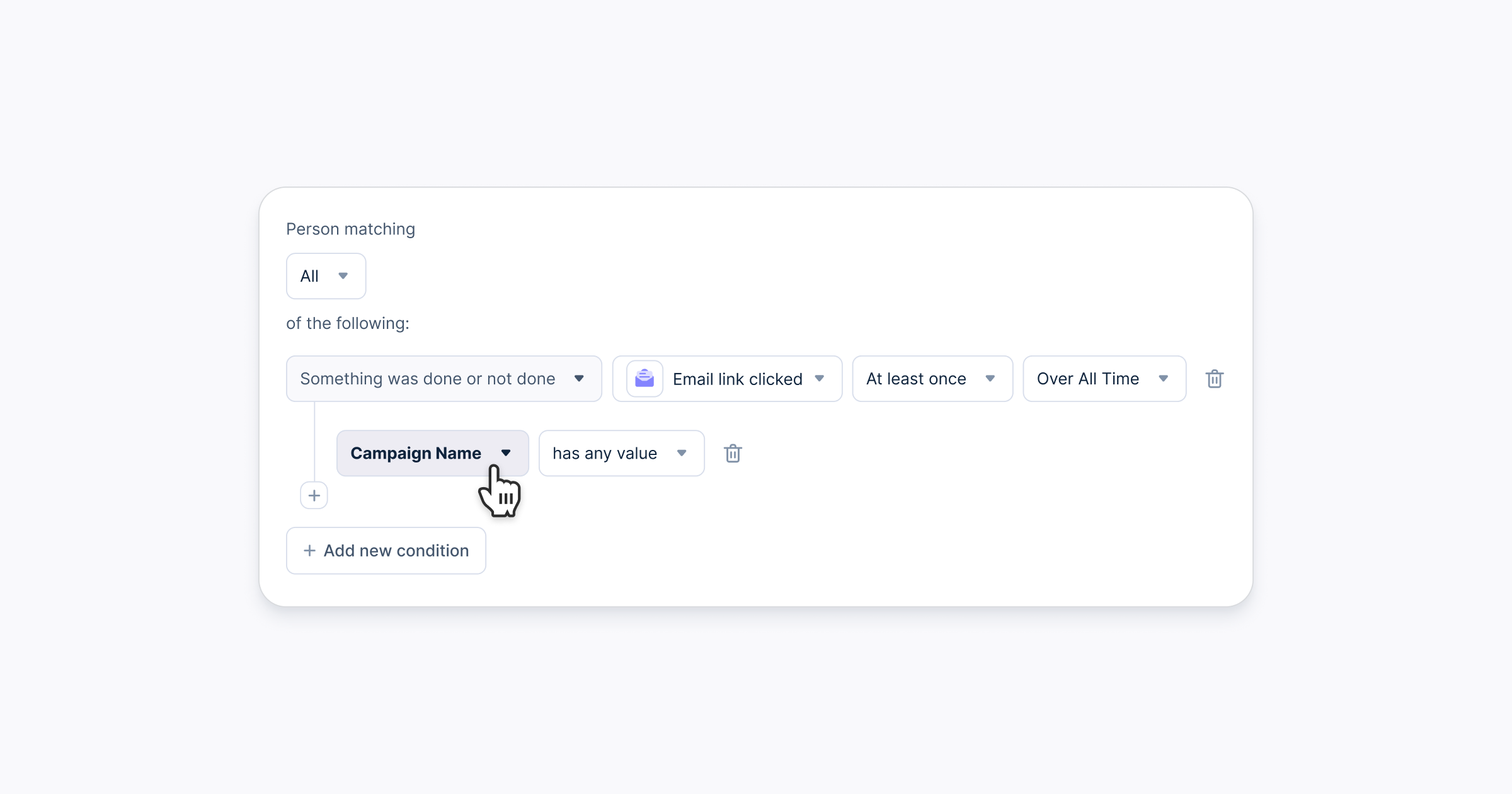This screenshot has width=1512, height=794.
Task: Click the caret on At least once
Action: tap(990, 379)
